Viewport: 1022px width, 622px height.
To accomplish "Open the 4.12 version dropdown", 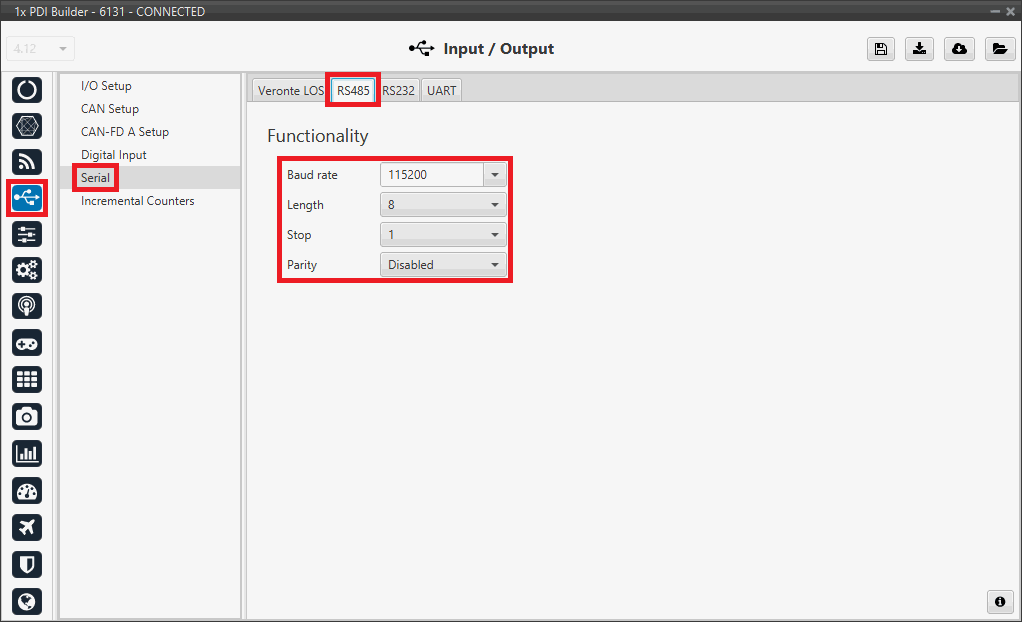I will point(40,49).
